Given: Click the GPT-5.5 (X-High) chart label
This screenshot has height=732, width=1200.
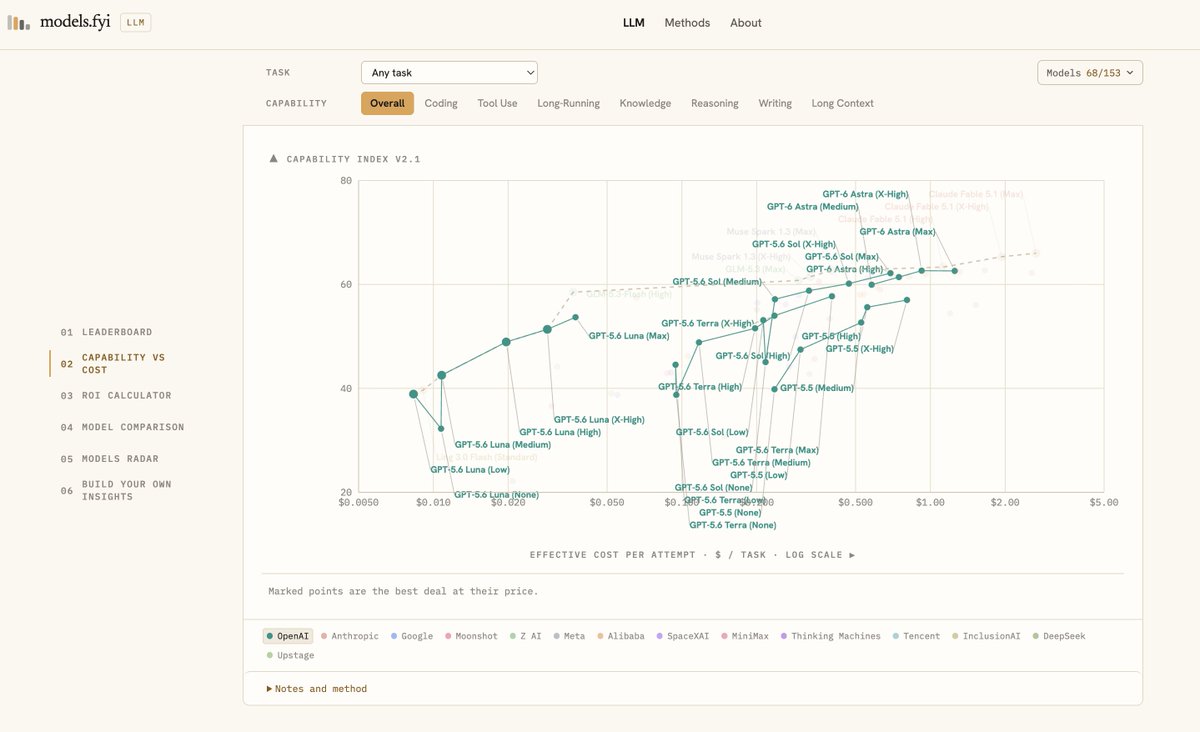Looking at the screenshot, I should pyautogui.click(x=860, y=349).
